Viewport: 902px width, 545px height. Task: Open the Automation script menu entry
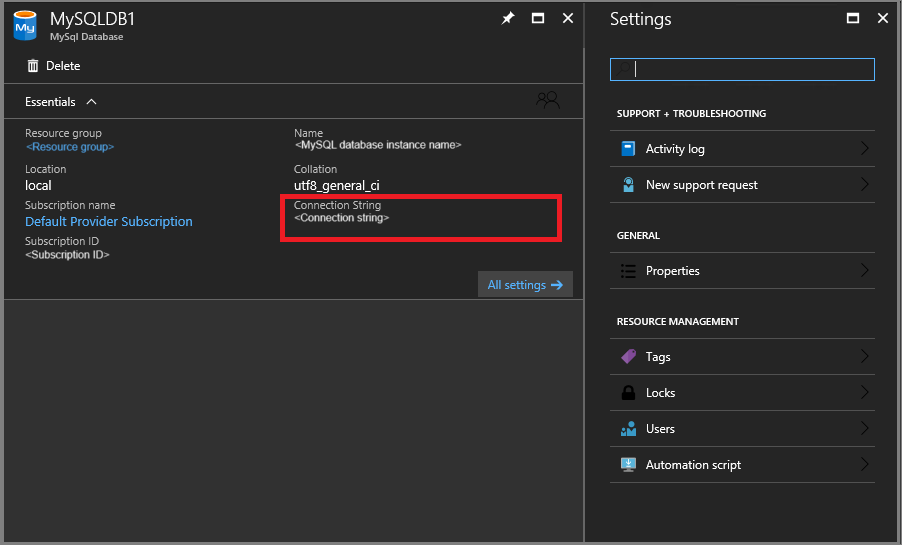(693, 465)
